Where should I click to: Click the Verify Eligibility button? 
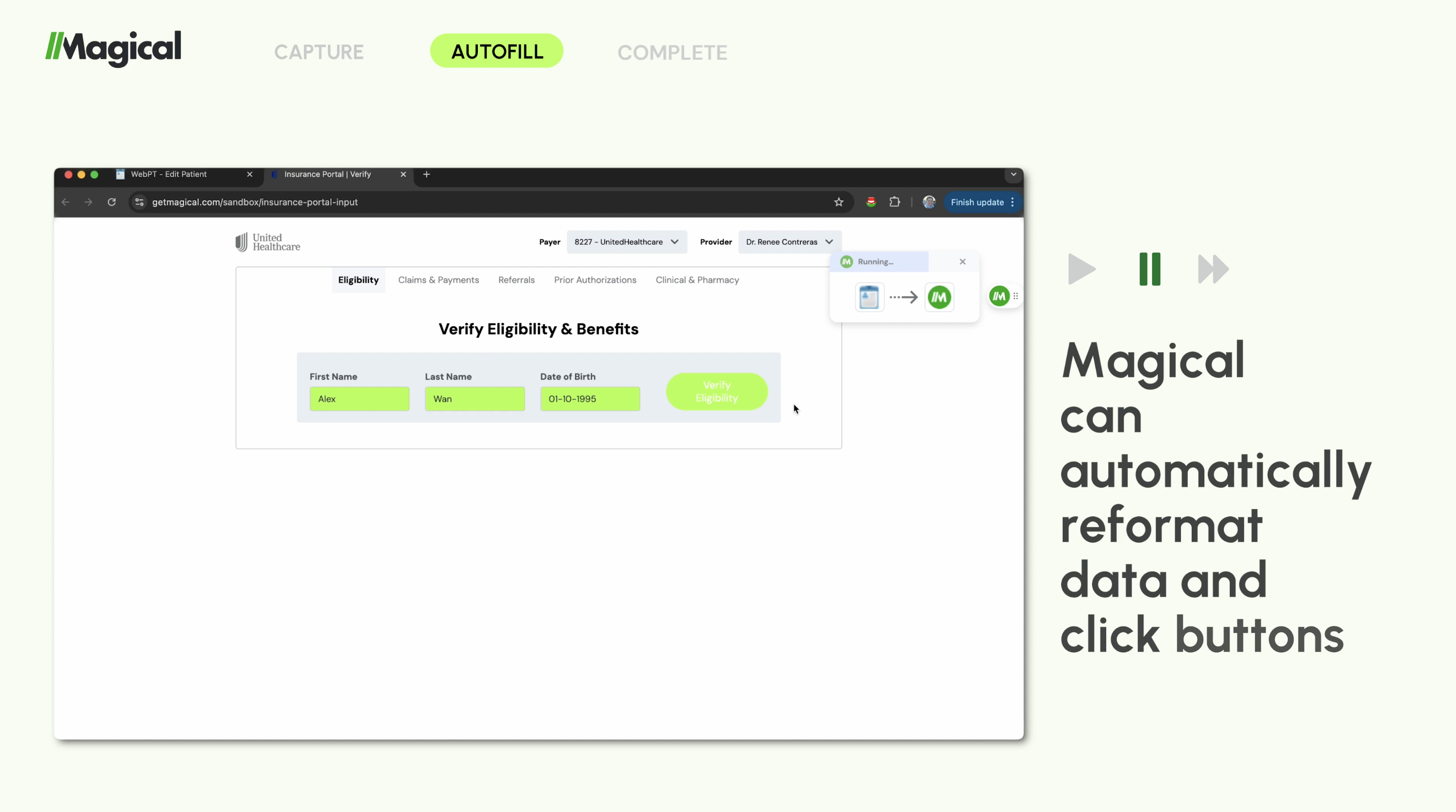(x=716, y=391)
